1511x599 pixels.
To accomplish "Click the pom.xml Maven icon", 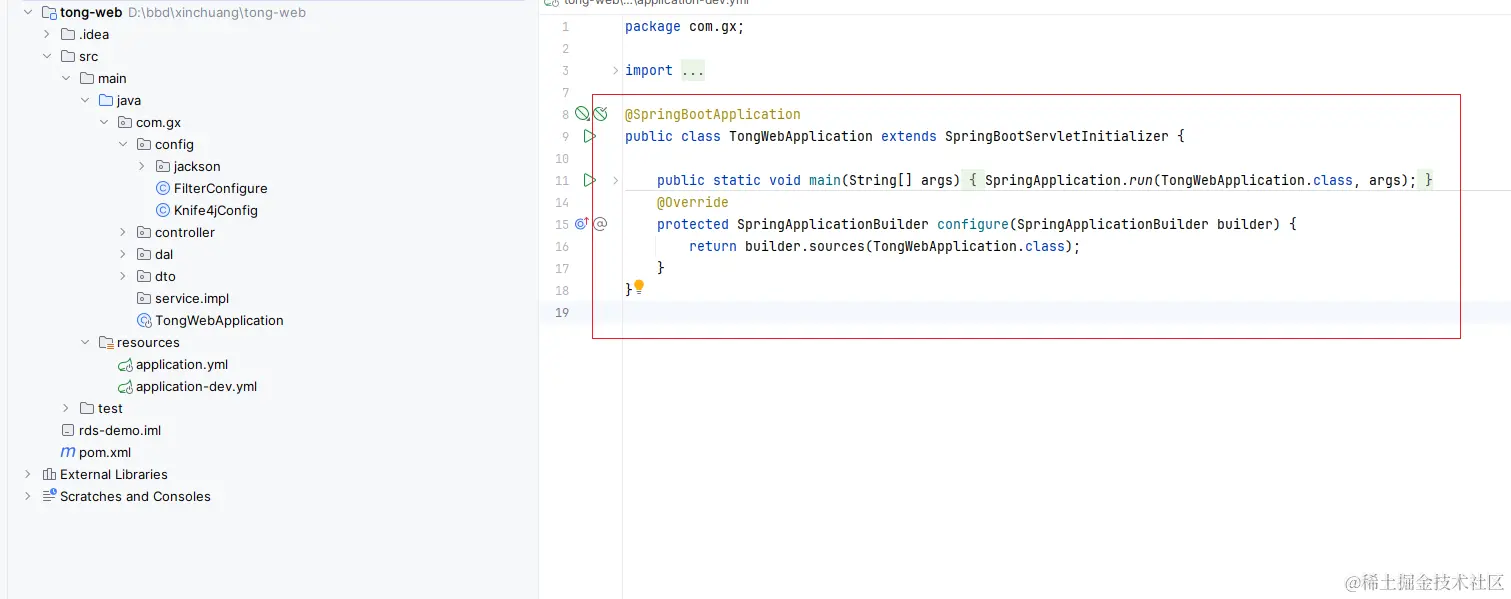I will click(68, 453).
